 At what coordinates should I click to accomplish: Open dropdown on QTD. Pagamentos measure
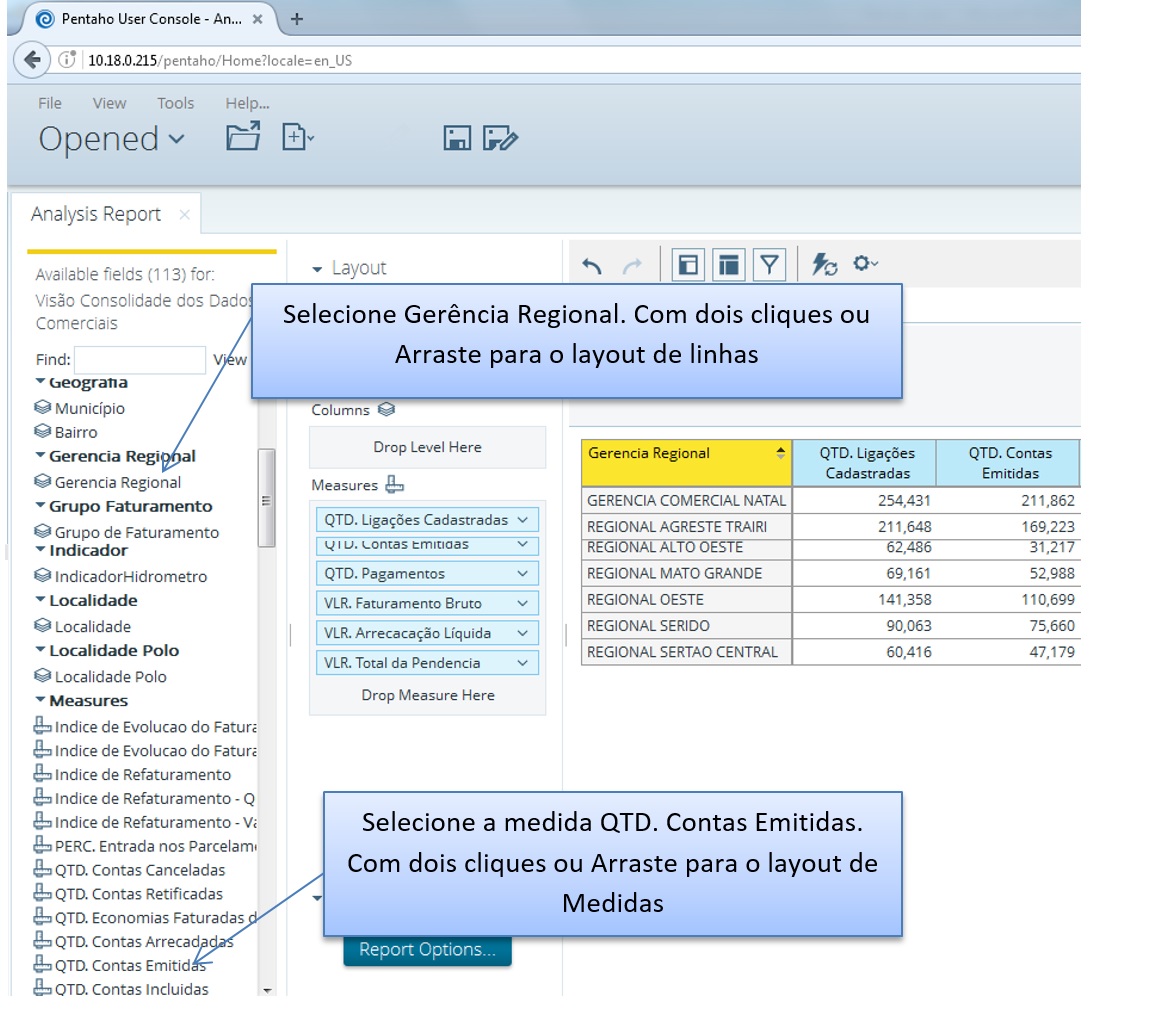pos(522,574)
